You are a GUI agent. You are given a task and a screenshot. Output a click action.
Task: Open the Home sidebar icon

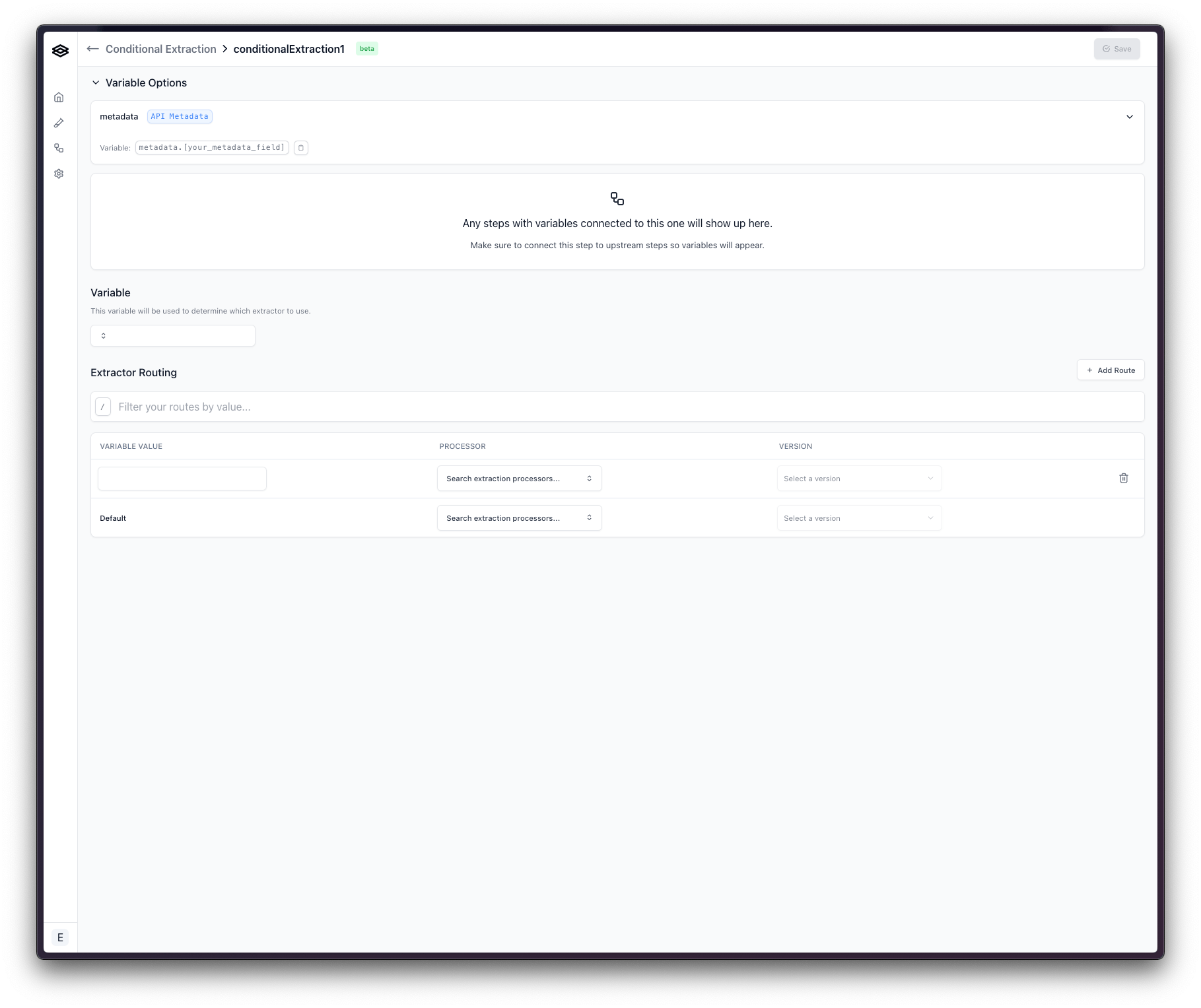(x=59, y=98)
